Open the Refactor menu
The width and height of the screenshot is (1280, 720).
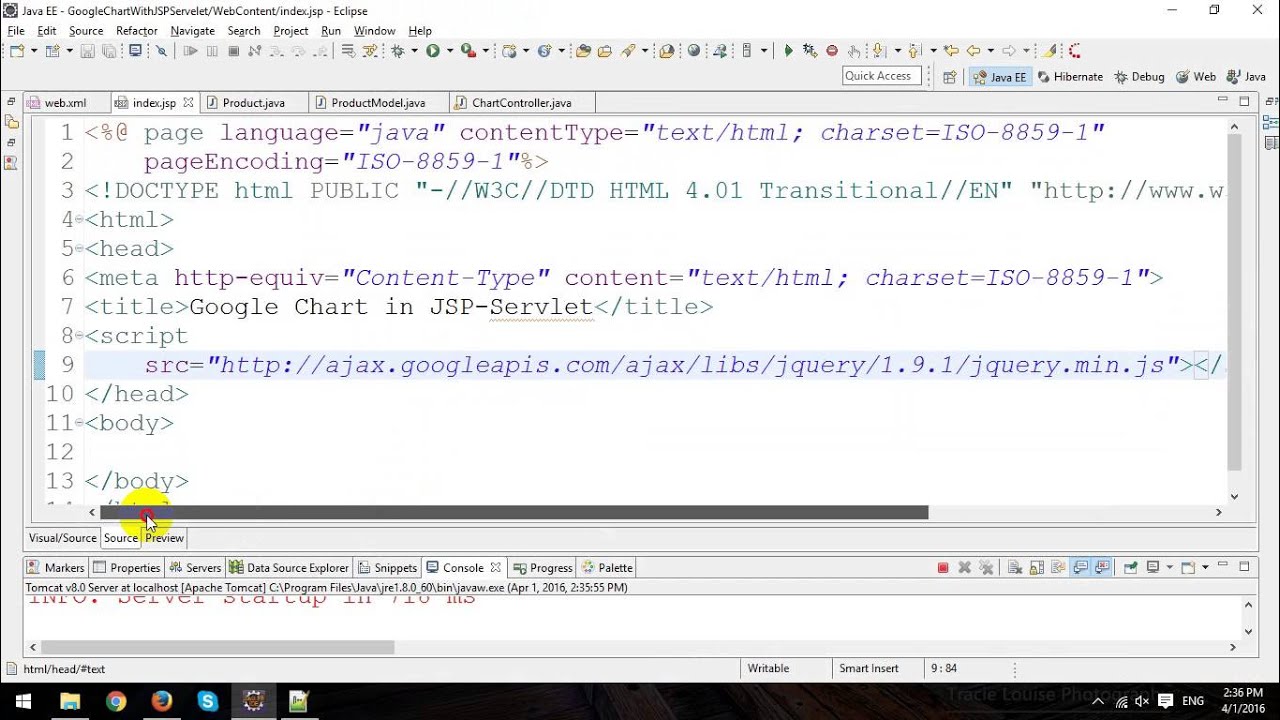137,31
